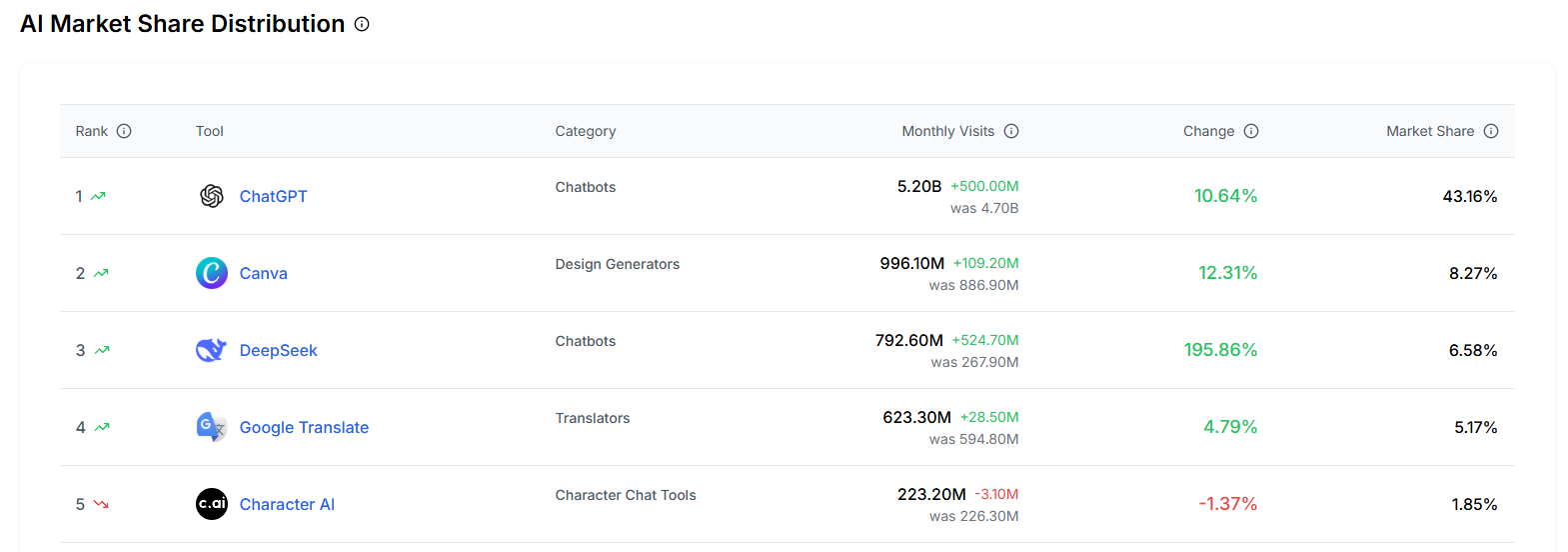Screen dimensions: 1568x552
Task: Open the DeepSeek tool link
Action: point(278,350)
